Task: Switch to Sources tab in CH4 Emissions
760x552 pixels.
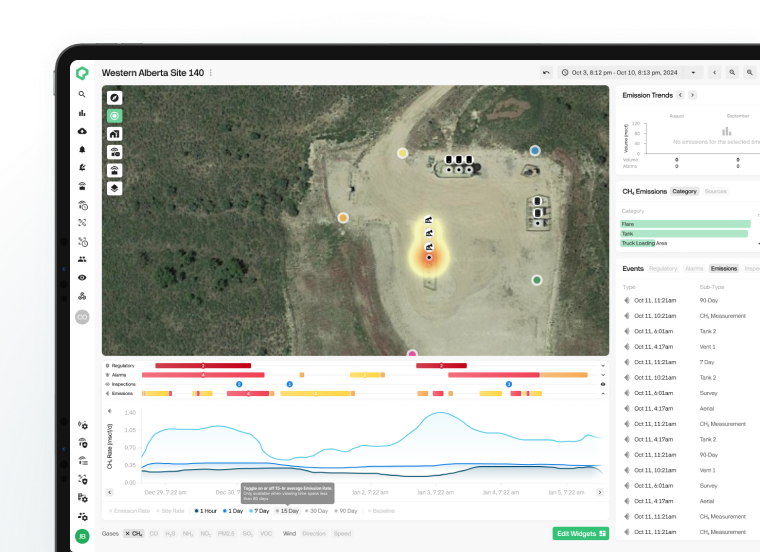Action: tap(715, 191)
